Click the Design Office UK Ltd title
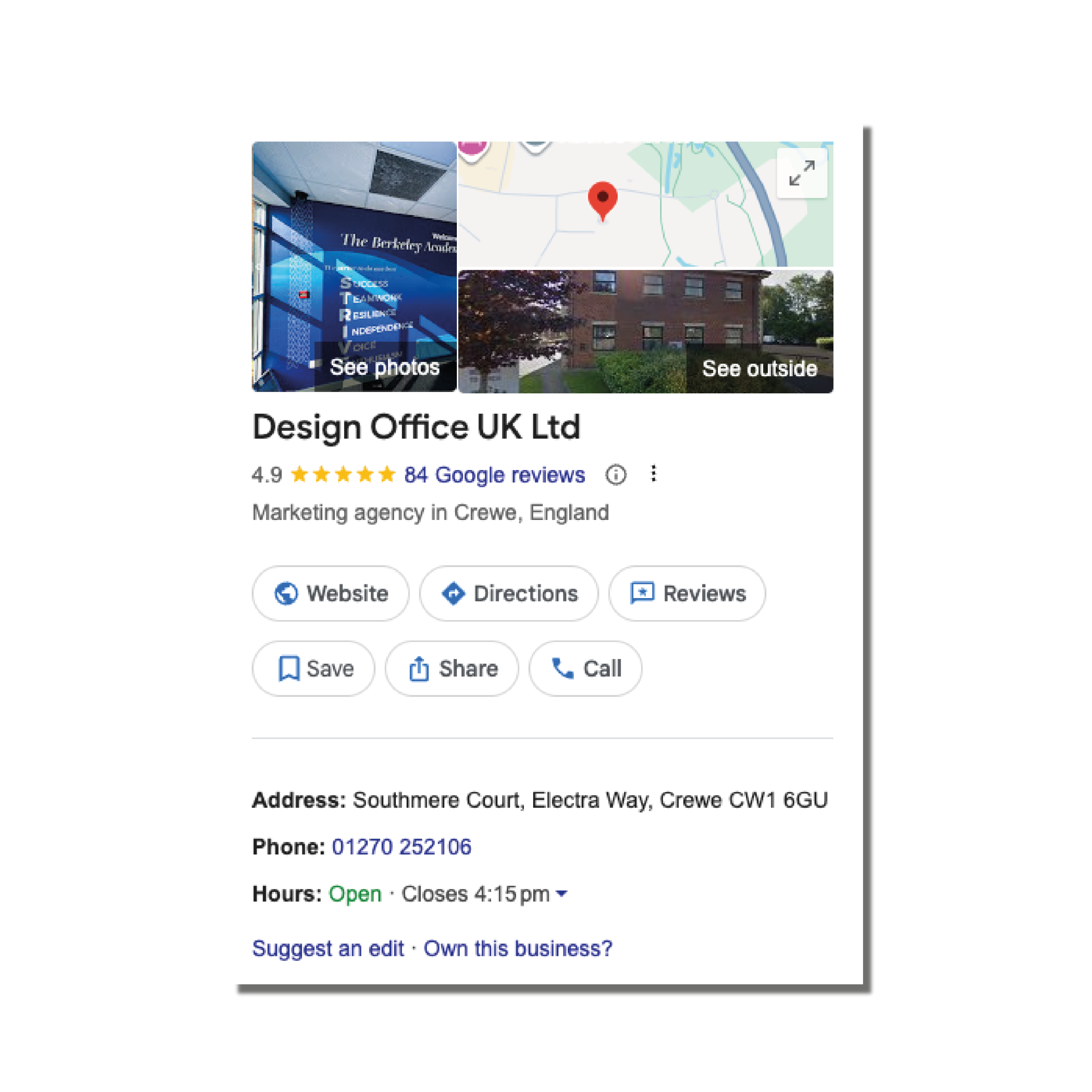 point(416,427)
